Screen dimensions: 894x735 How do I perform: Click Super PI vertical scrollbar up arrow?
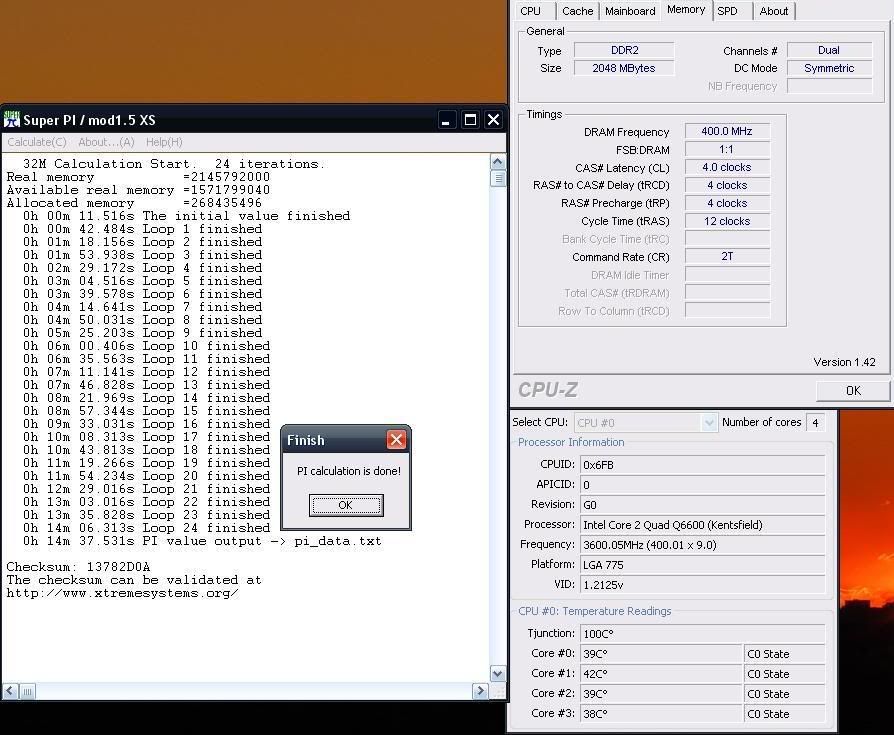click(x=498, y=162)
